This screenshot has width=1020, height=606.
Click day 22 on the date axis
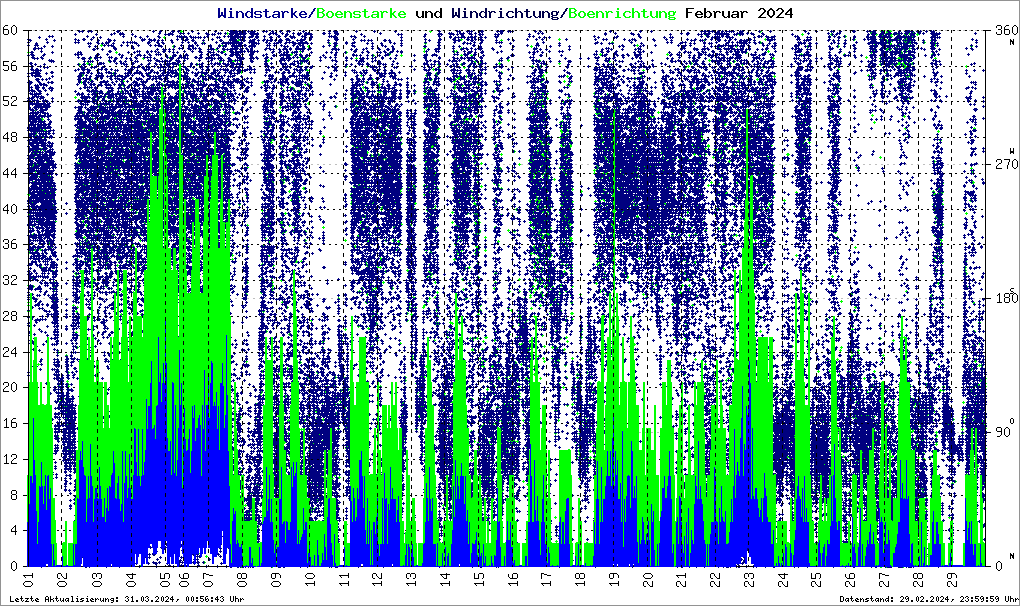click(x=715, y=579)
